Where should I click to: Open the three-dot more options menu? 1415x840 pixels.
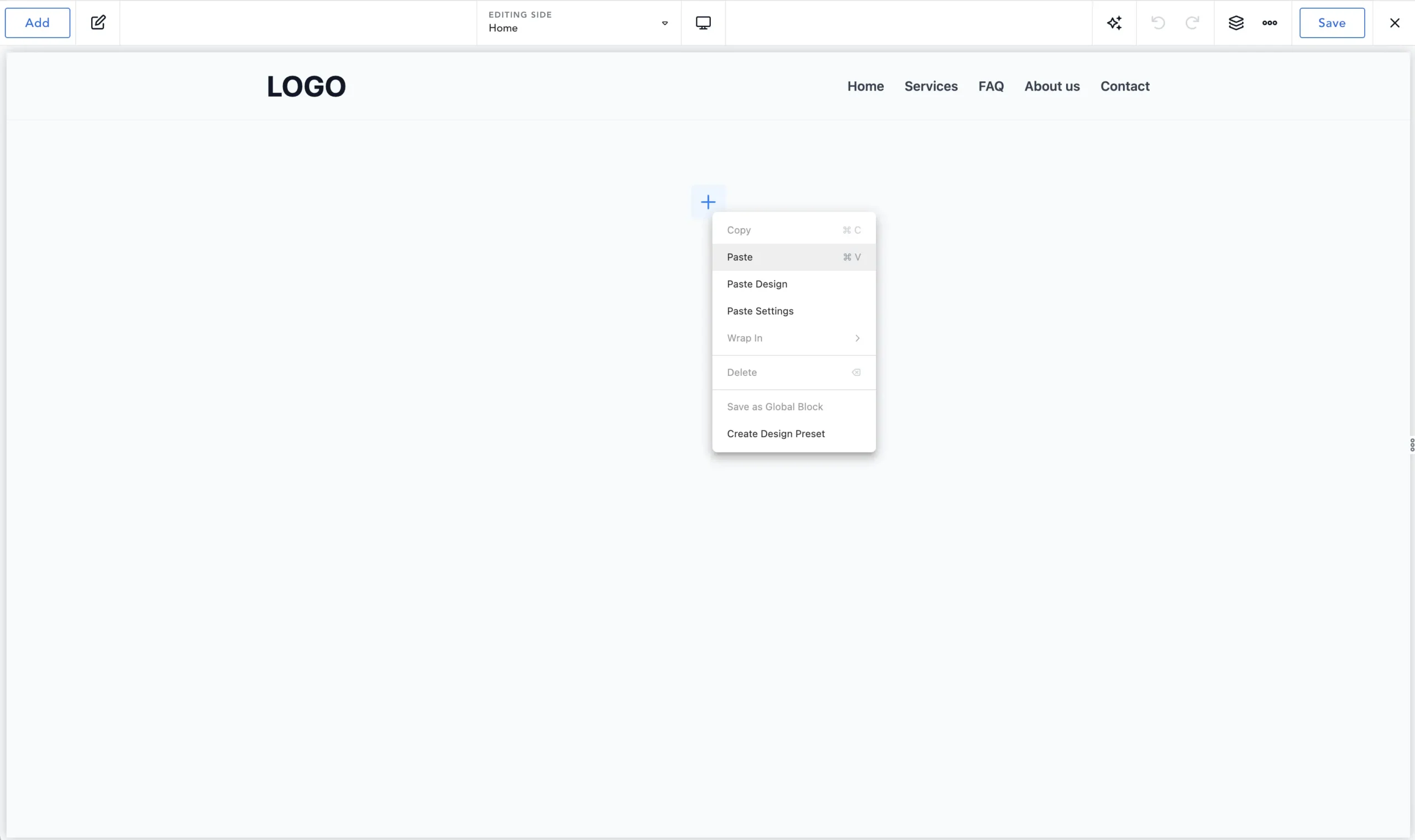[1270, 23]
